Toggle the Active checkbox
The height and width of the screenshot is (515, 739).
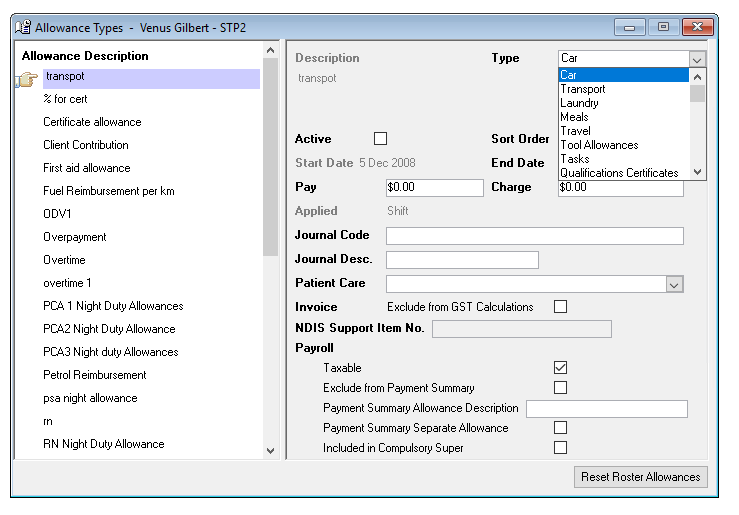click(x=380, y=139)
